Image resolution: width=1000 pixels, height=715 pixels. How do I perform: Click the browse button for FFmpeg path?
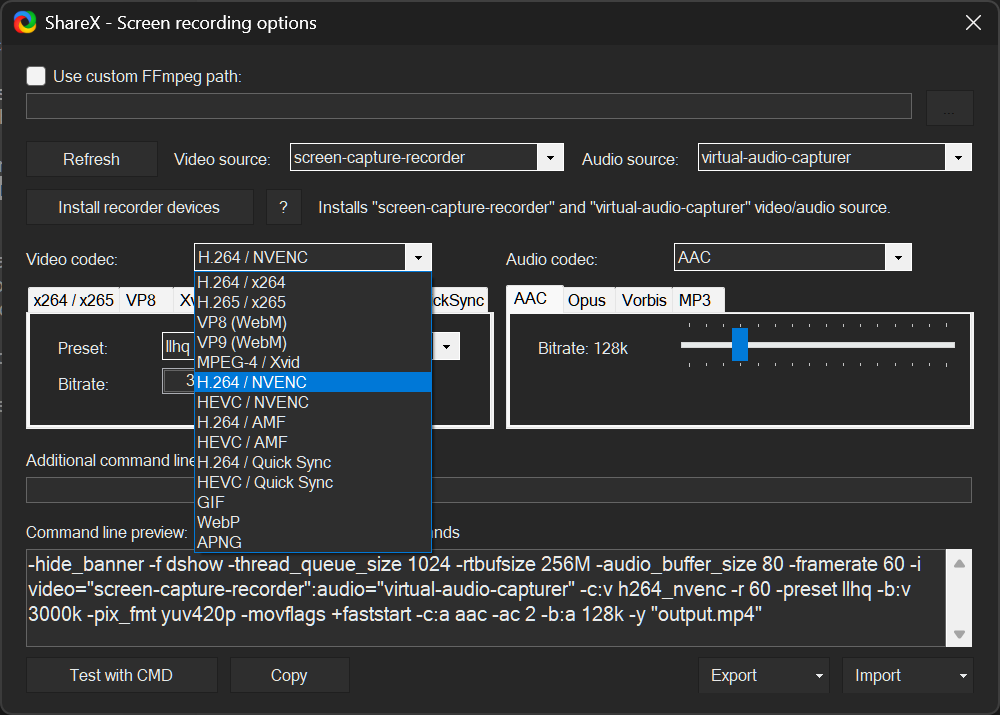coord(949,108)
